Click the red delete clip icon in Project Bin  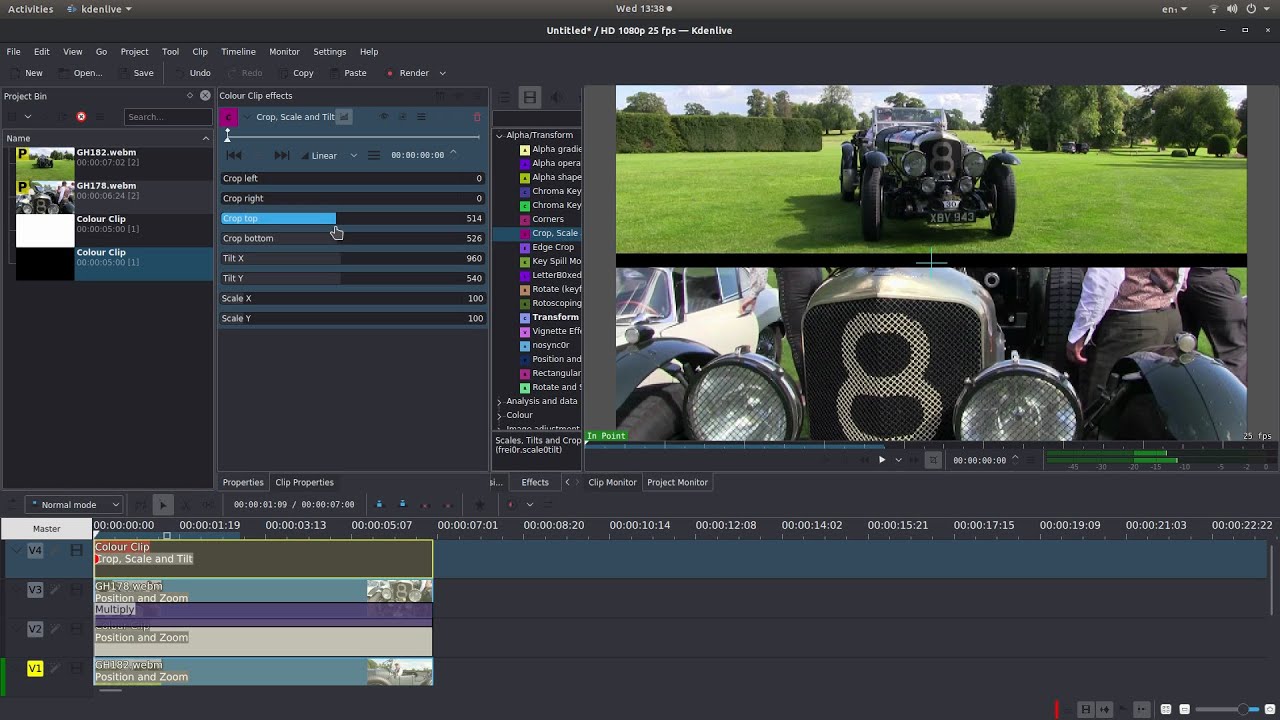coord(81,117)
